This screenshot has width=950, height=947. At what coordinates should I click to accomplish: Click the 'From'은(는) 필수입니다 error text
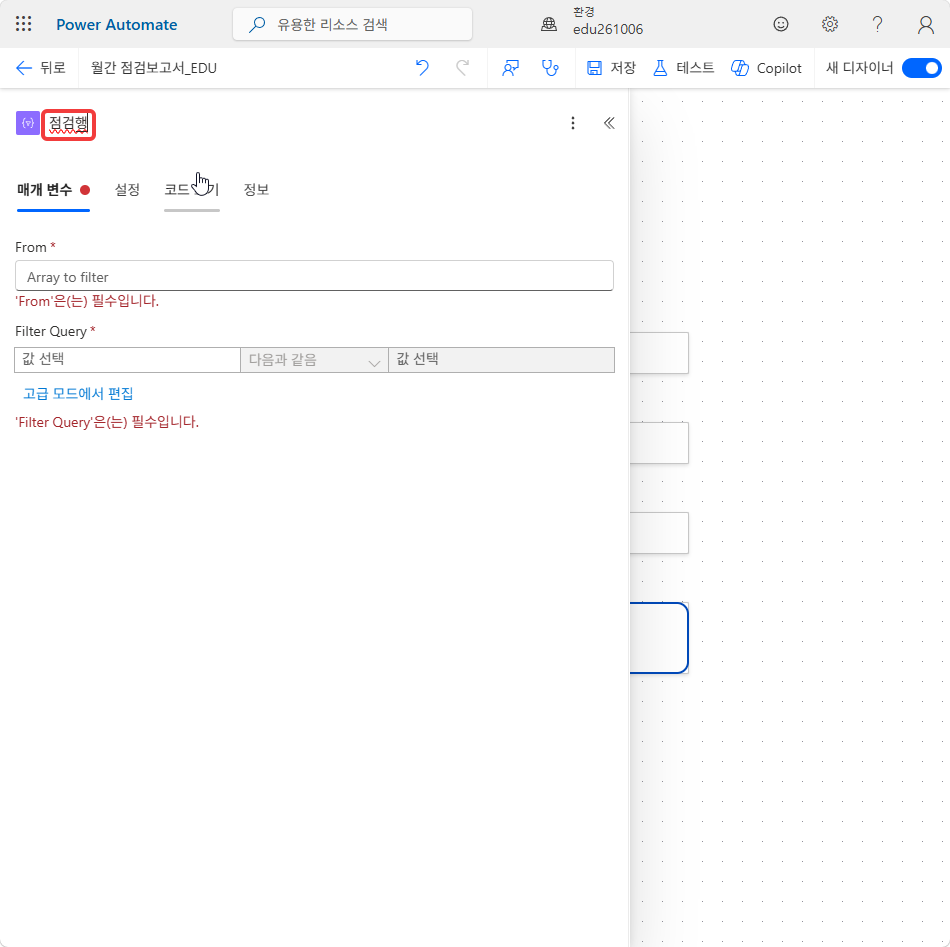(87, 301)
